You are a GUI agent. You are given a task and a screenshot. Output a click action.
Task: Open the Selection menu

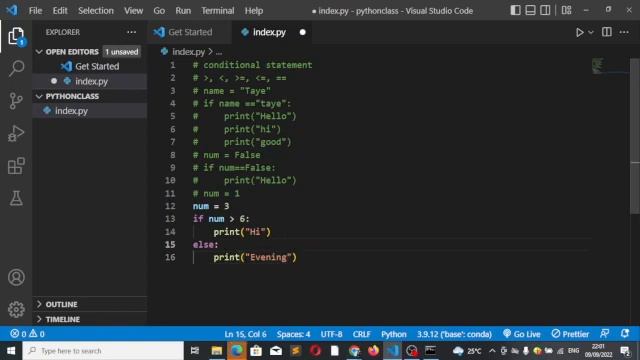[96, 11]
